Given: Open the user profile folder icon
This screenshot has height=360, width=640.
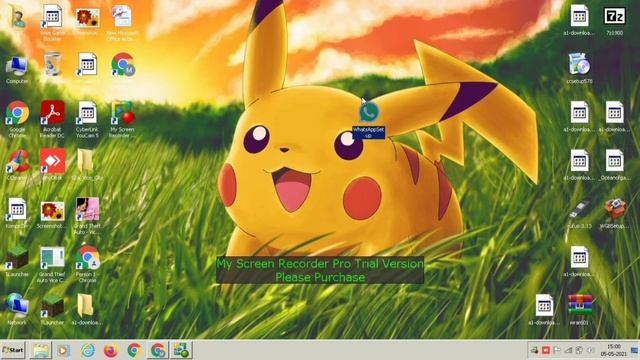Looking at the screenshot, I should [17, 16].
